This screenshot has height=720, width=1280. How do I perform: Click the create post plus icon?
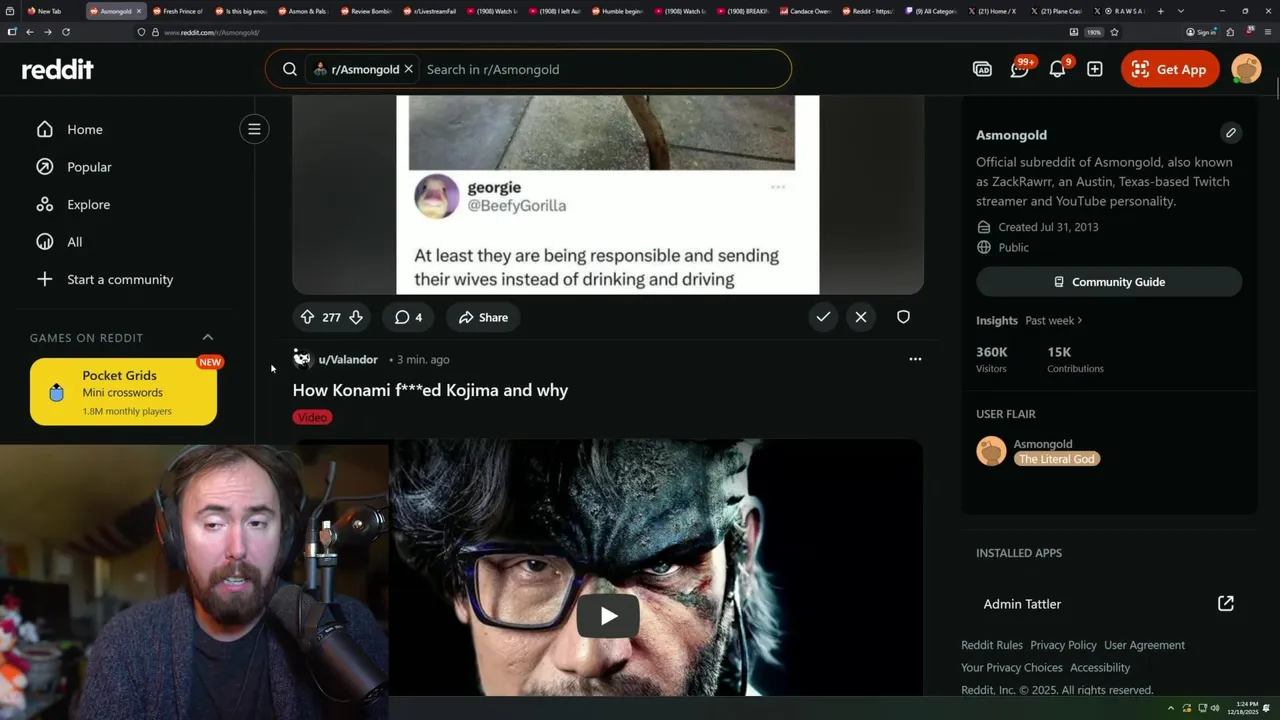[1095, 69]
